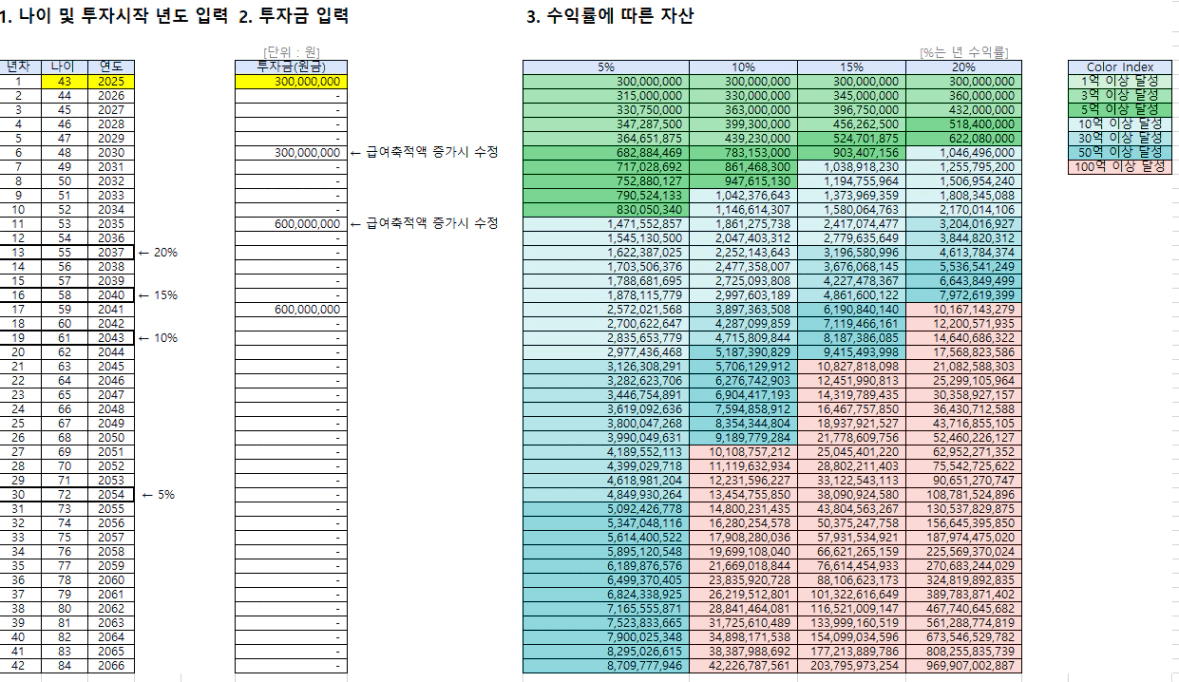Select the value 3,126,308,291

point(606,366)
